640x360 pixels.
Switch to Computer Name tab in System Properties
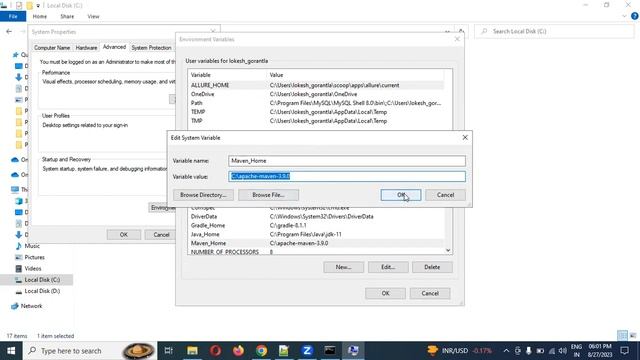[x=52, y=48]
